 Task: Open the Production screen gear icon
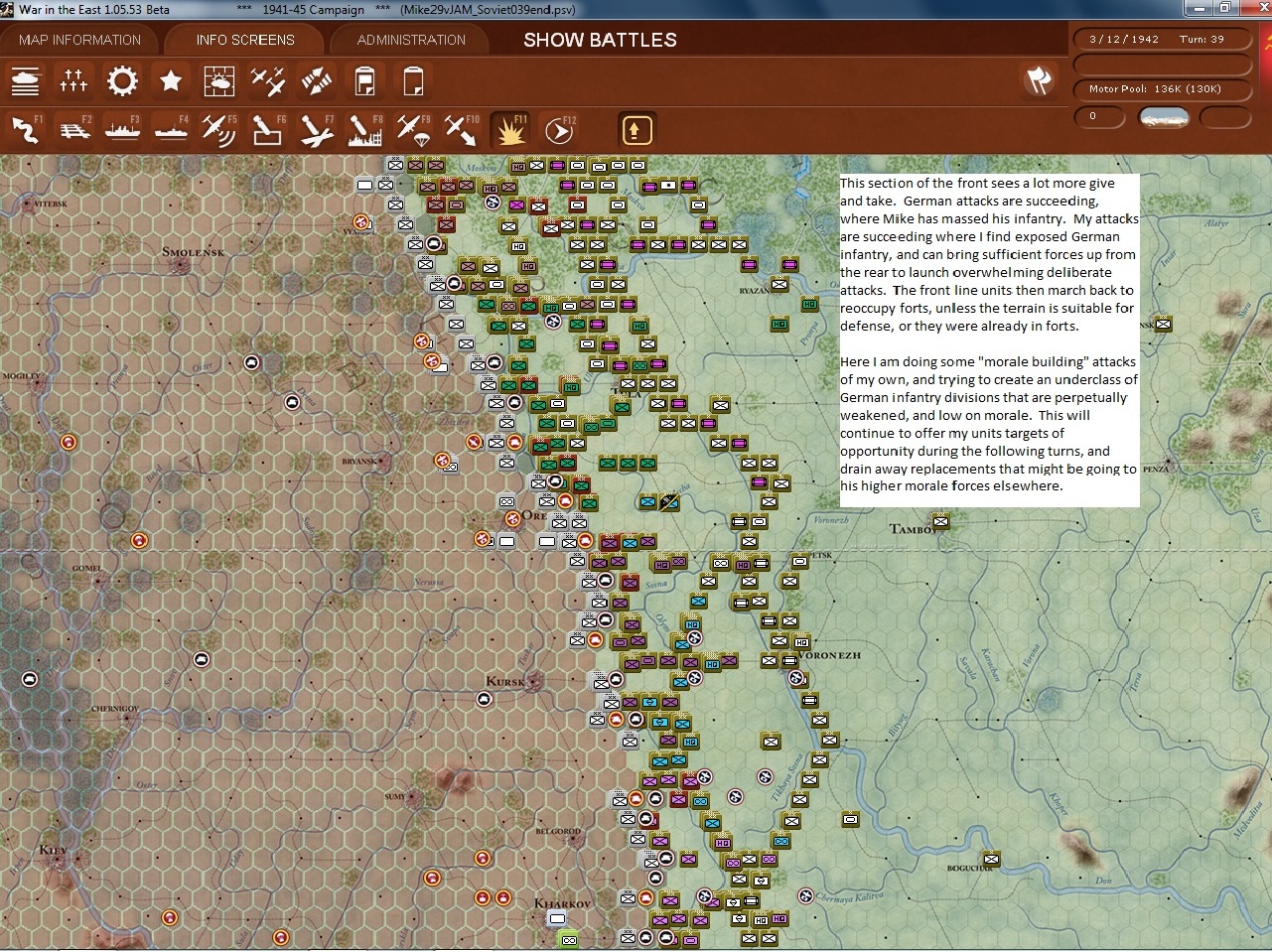pyautogui.click(x=122, y=80)
